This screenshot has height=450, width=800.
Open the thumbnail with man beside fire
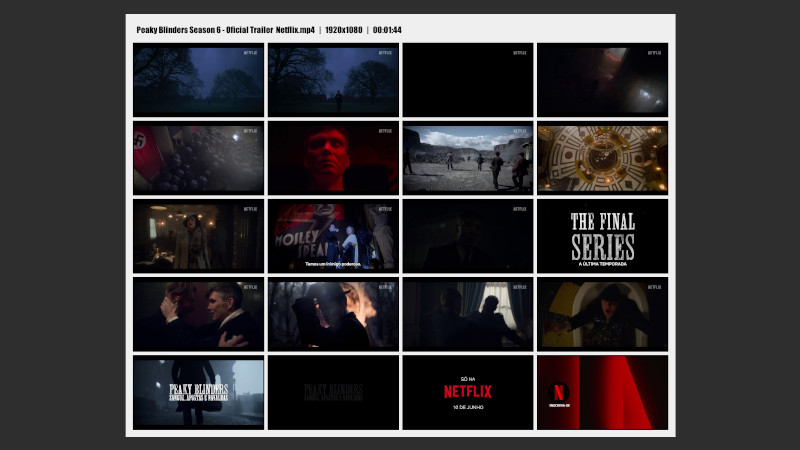[333, 314]
